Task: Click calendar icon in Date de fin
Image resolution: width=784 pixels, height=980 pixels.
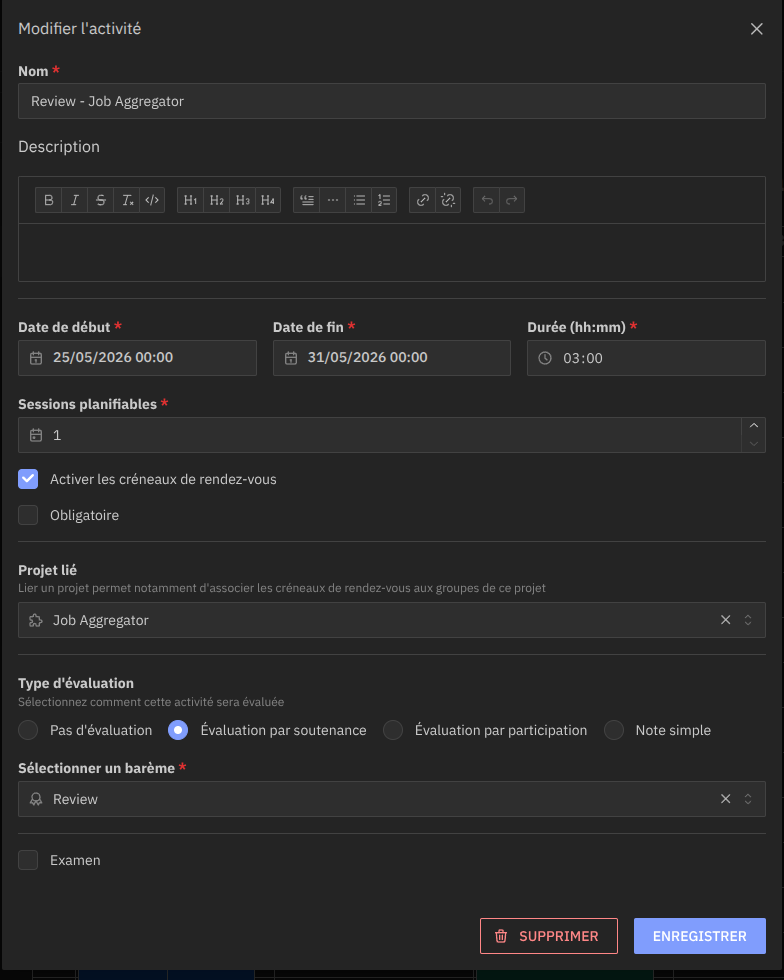Action: (291, 358)
